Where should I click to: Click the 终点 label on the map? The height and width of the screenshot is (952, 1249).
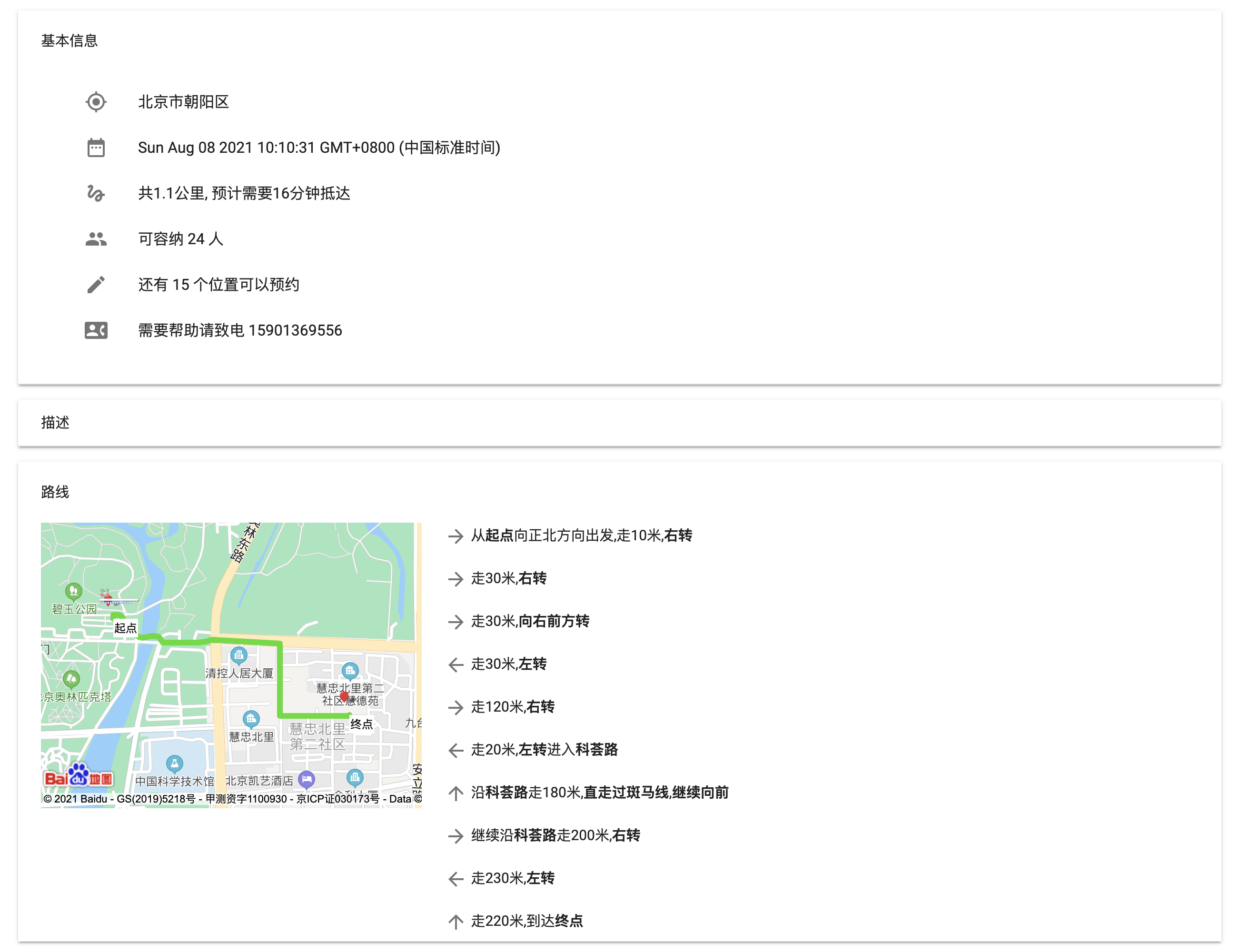point(362,724)
